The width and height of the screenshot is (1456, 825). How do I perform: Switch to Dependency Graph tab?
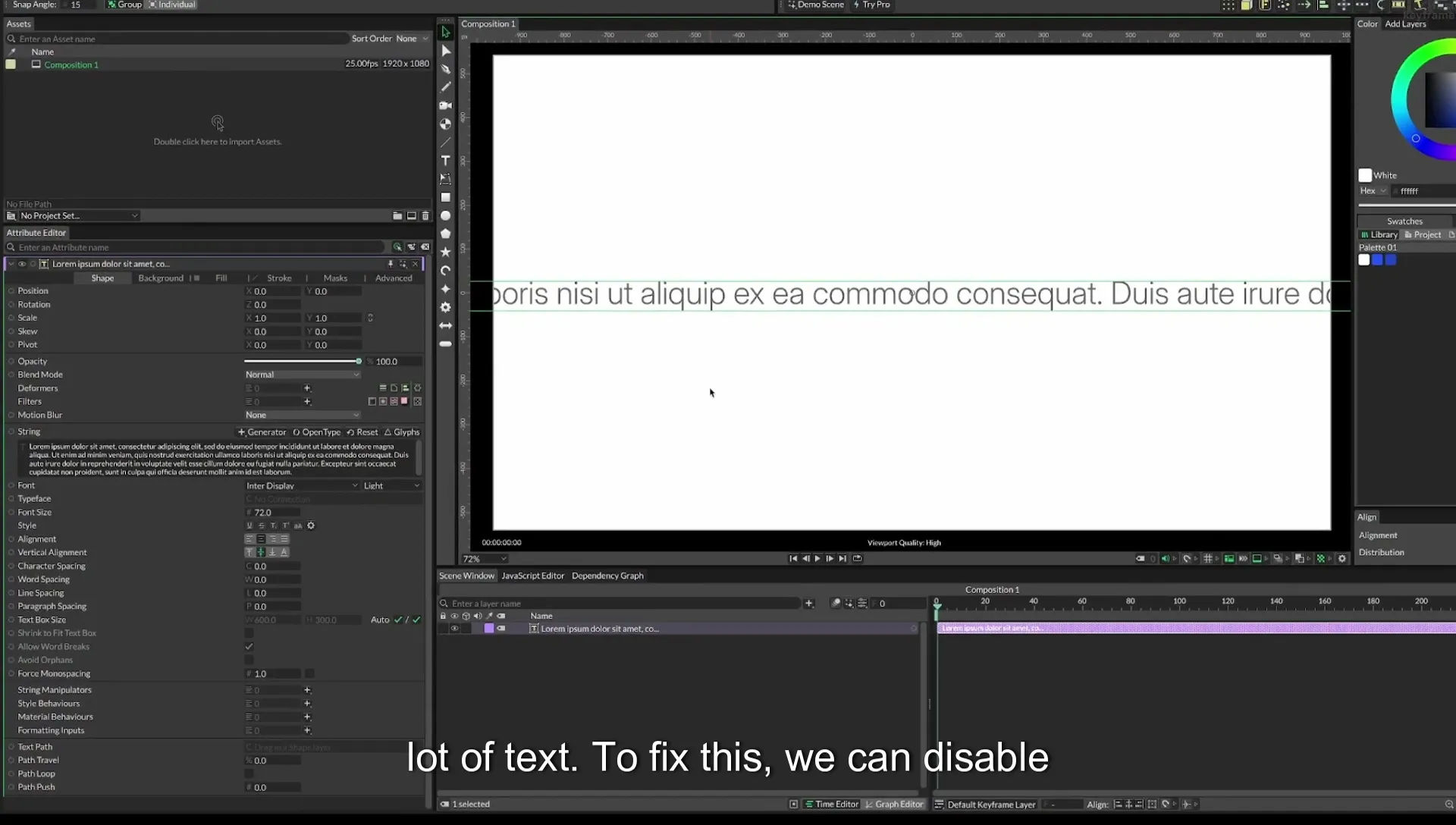point(607,576)
